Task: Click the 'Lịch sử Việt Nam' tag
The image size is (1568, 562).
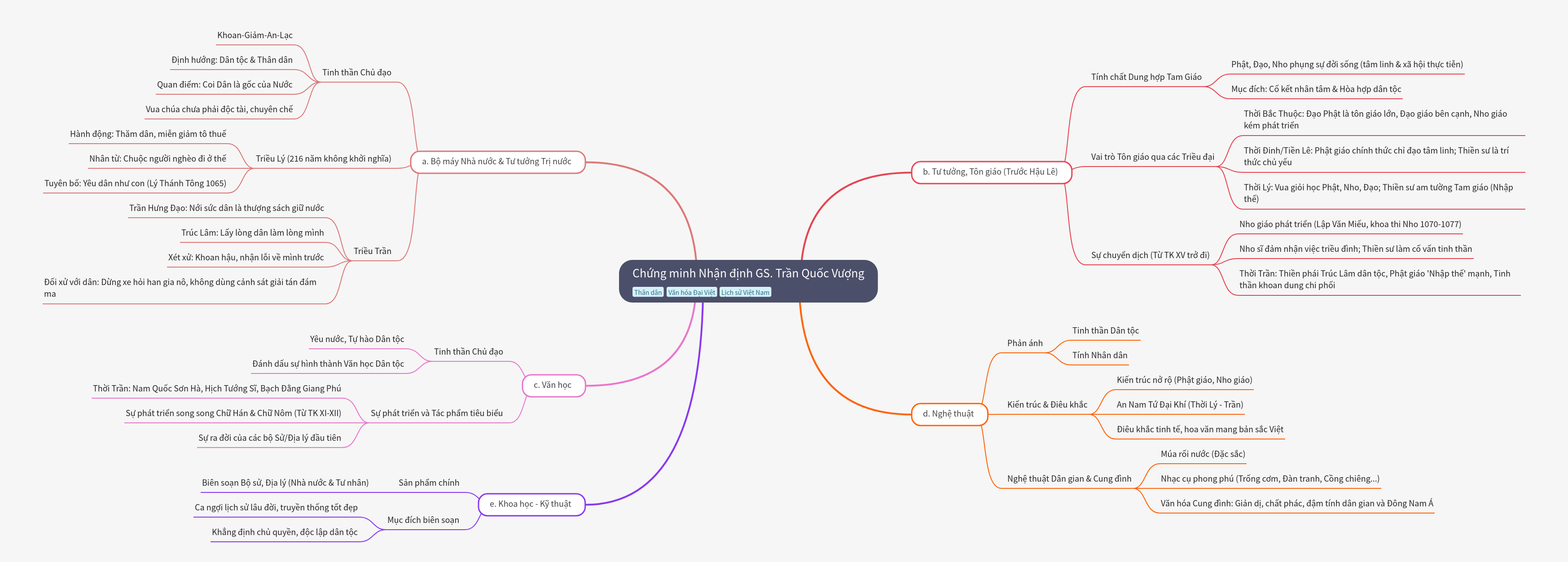Action: pos(745,292)
